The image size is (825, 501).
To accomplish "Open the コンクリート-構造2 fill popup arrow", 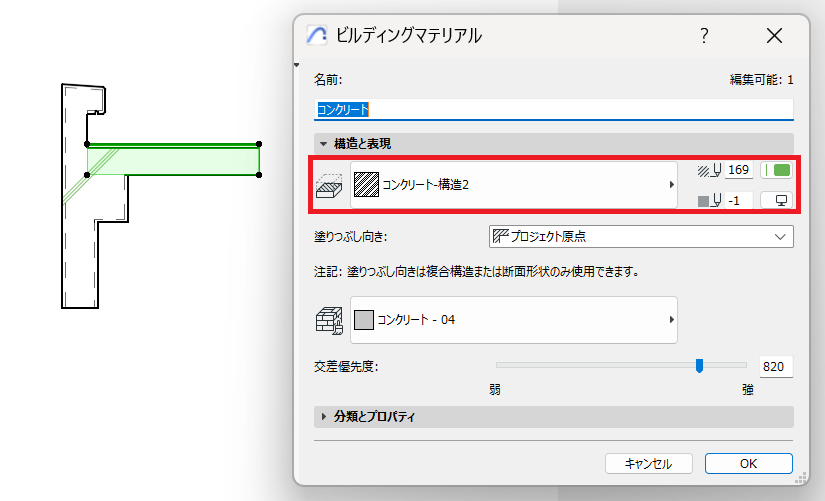I will click(x=671, y=185).
